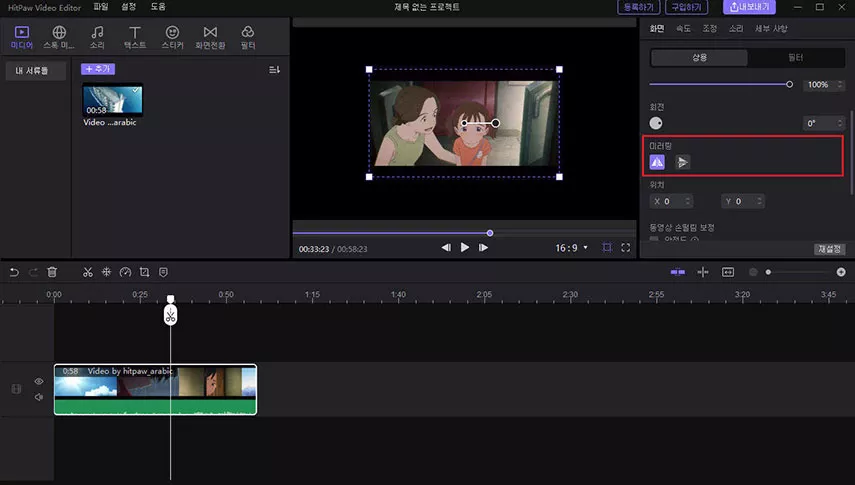Add a marker with the marker icon
This screenshot has height=485, width=855.
click(x=163, y=272)
